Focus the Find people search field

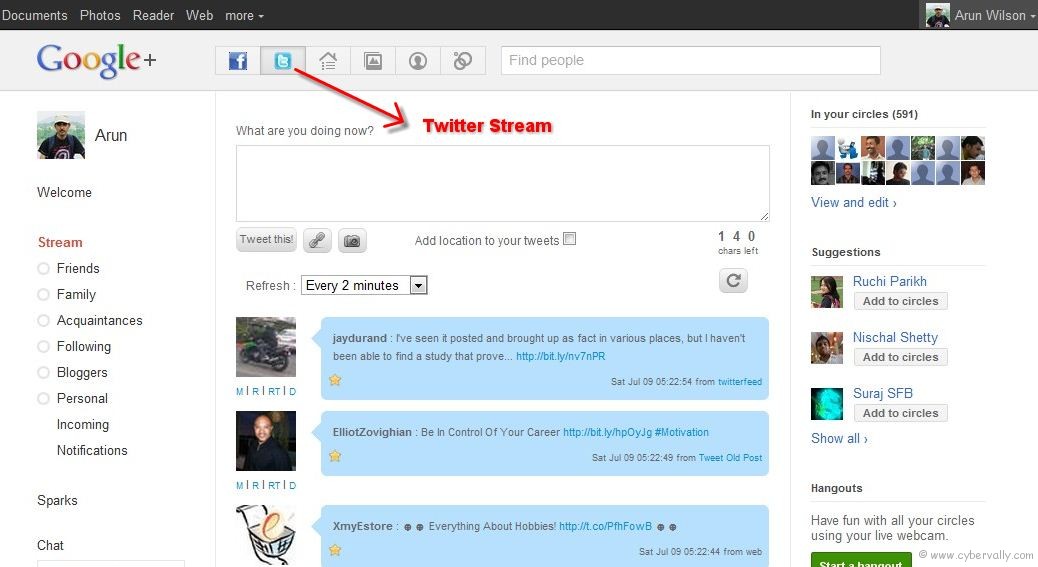(690, 60)
